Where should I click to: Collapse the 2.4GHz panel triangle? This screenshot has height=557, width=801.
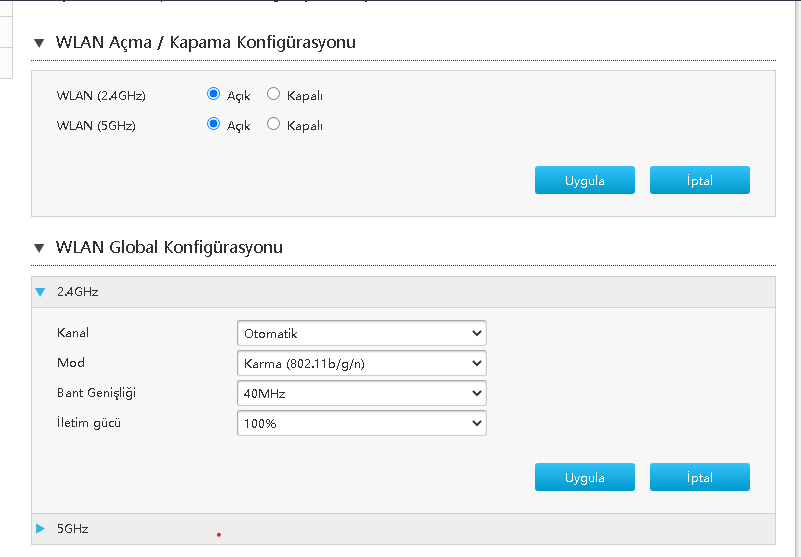(40, 292)
